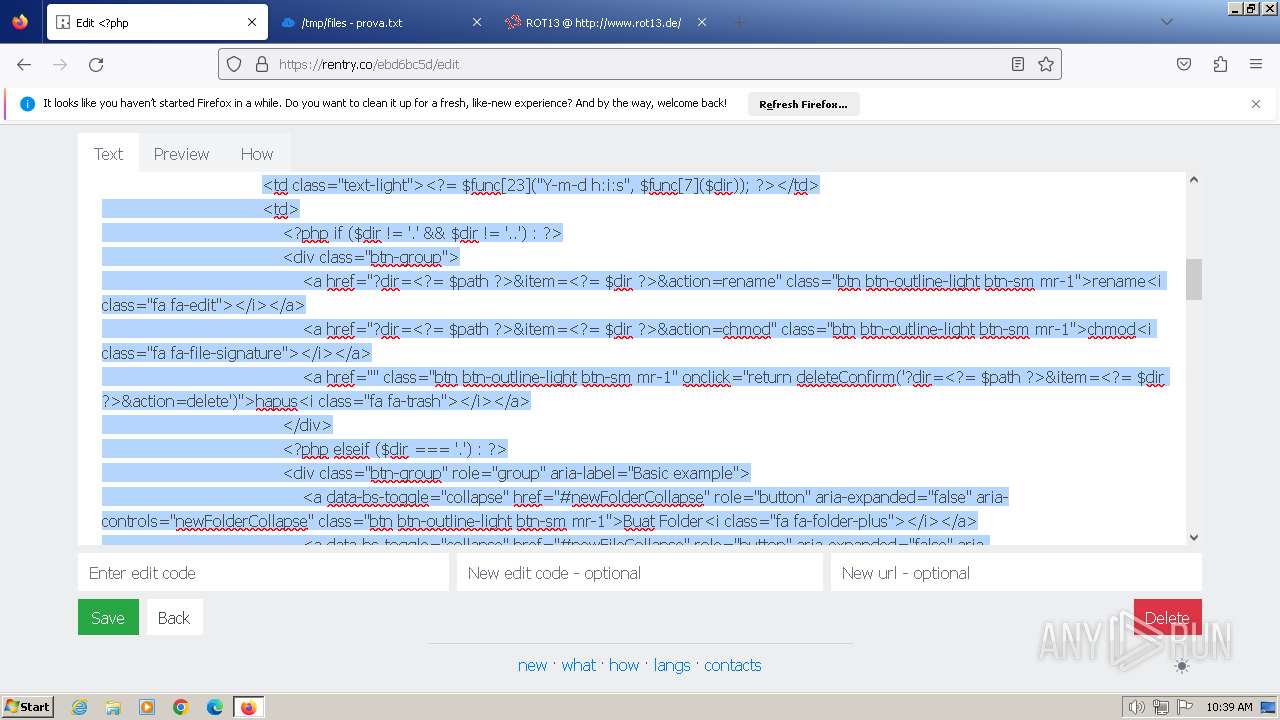Open Firefox application hamburger menu
The width and height of the screenshot is (1280, 720).
(1256, 64)
